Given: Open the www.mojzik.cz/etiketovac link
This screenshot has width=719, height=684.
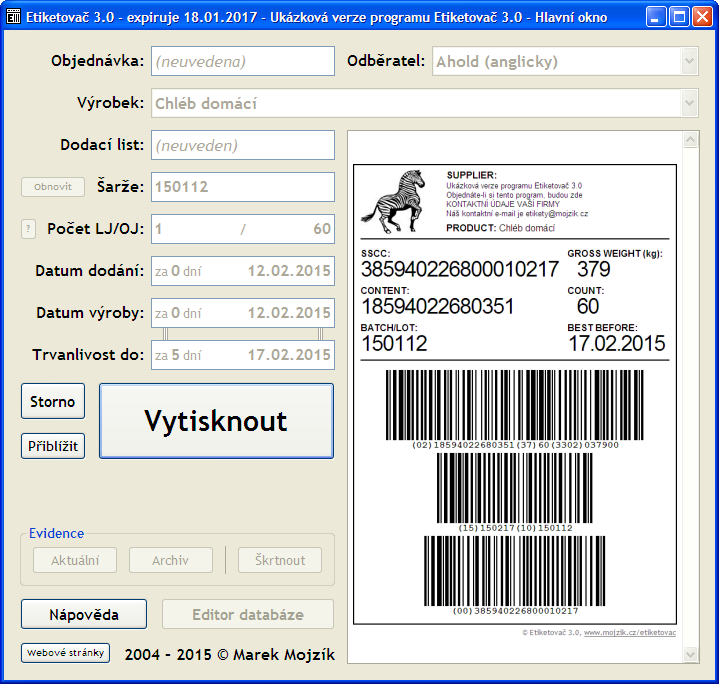Looking at the screenshot, I should pos(630,633).
